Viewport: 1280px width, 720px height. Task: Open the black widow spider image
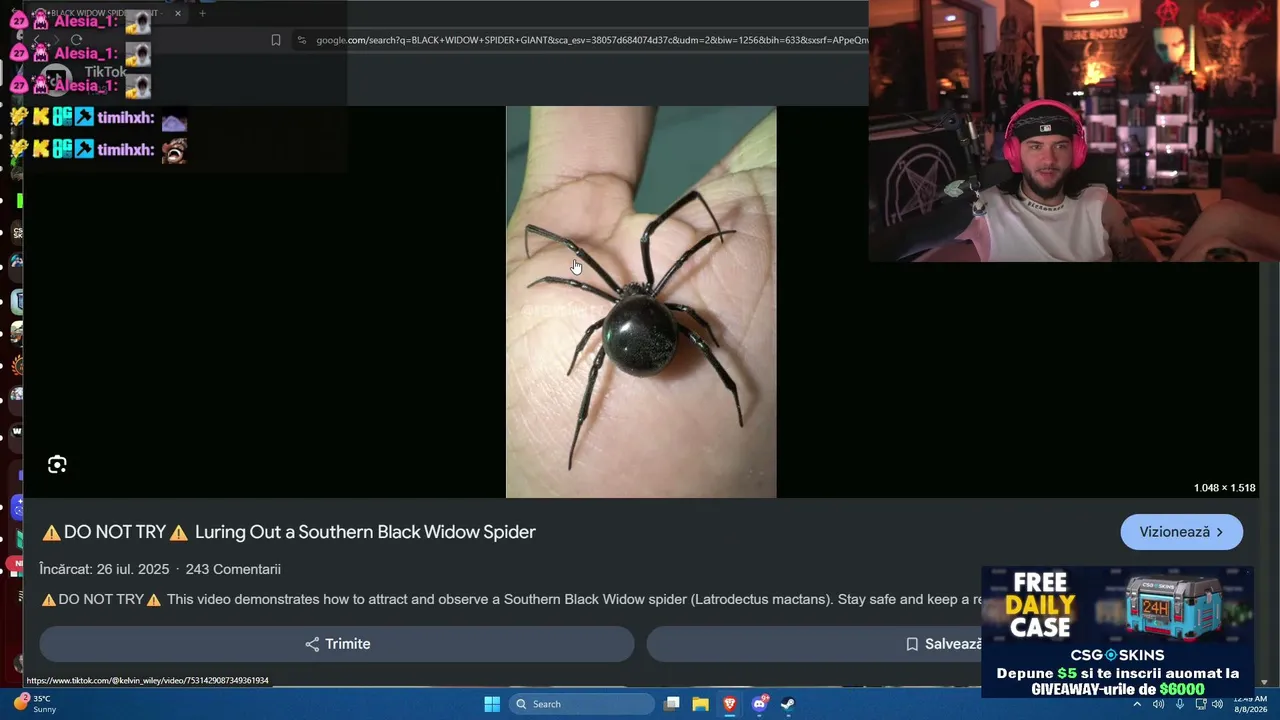(641, 302)
